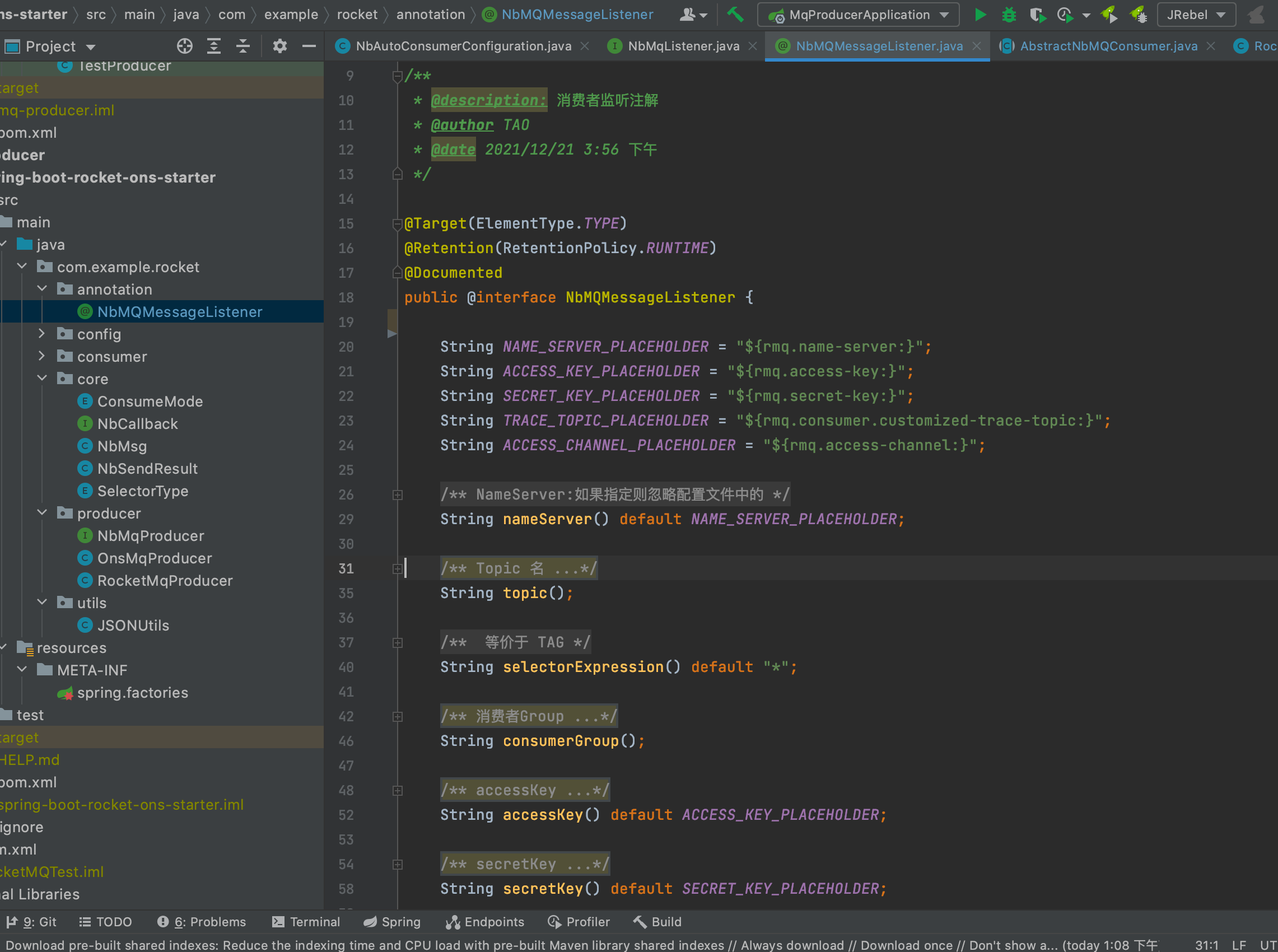Screen dimensions: 1278x952
Task: Run with coverage using the shield icon
Action: (x=1038, y=15)
